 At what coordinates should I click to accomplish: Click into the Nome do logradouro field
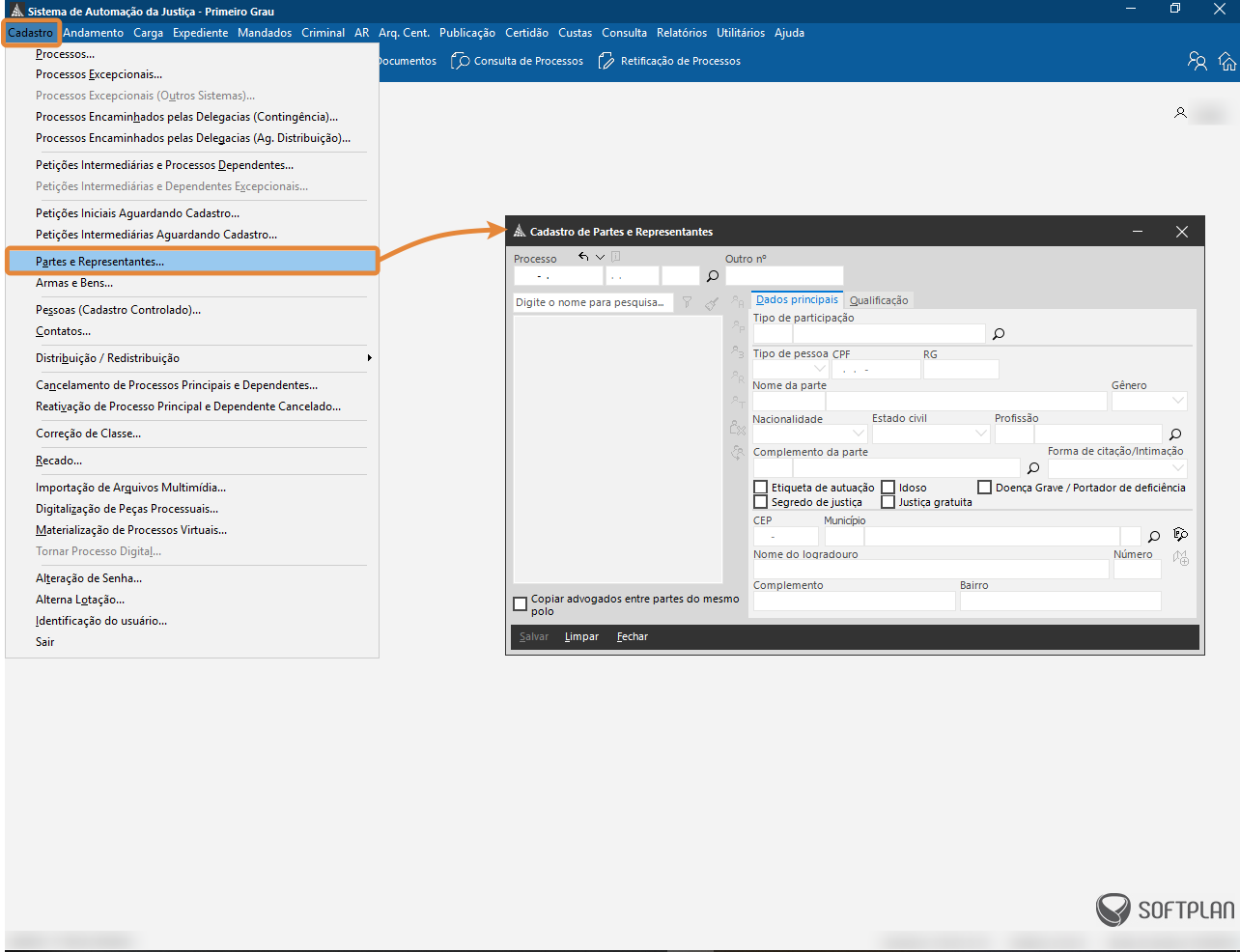coord(930,570)
